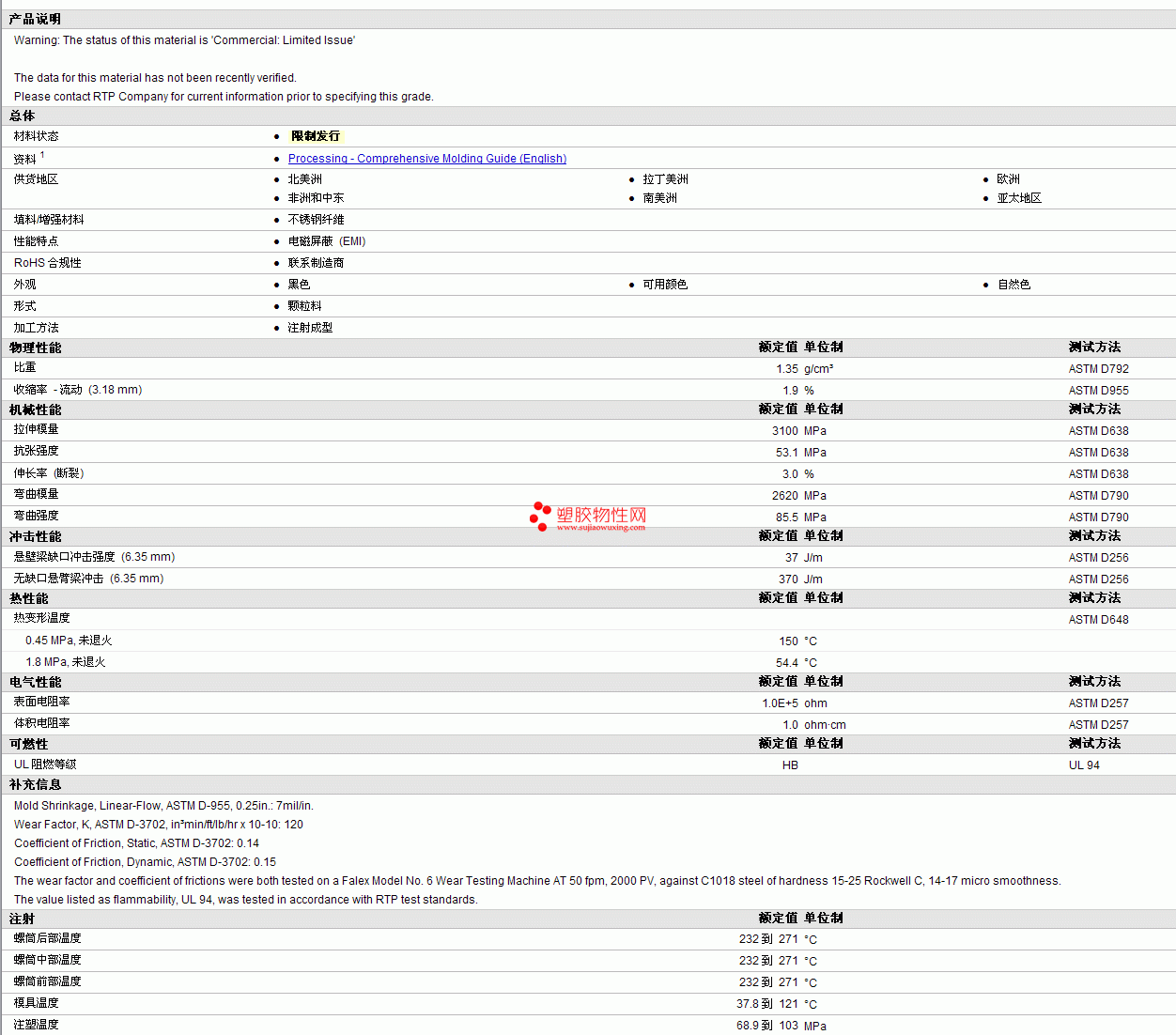The width and height of the screenshot is (1176, 1035).
Task: Click the elongation value 3.0
Action: tap(791, 474)
